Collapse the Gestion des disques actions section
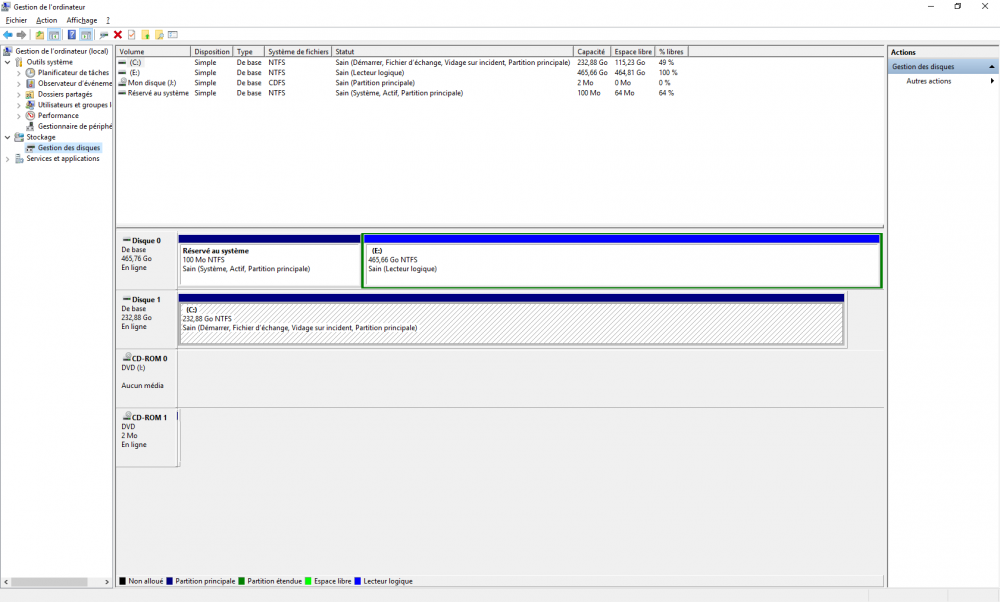The height and width of the screenshot is (602, 1000). pyautogui.click(x=992, y=66)
